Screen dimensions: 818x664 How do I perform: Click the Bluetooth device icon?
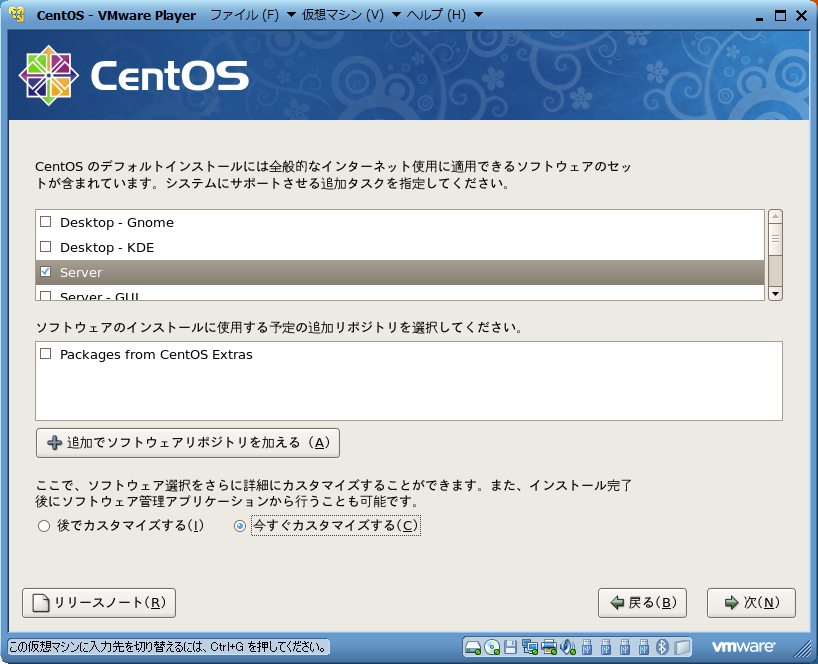(x=662, y=646)
